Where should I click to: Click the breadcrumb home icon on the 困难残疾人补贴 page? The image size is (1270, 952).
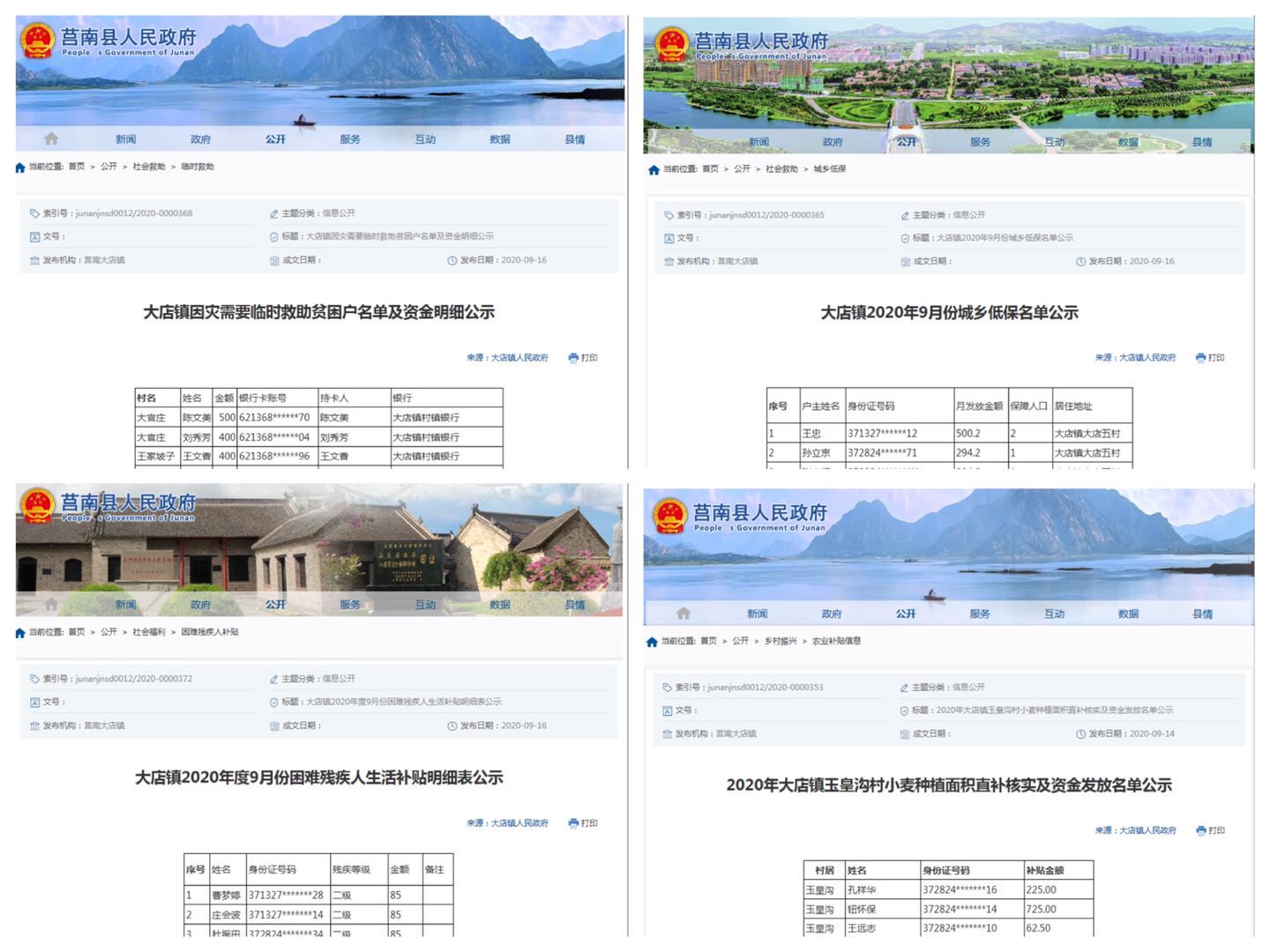click(20, 633)
